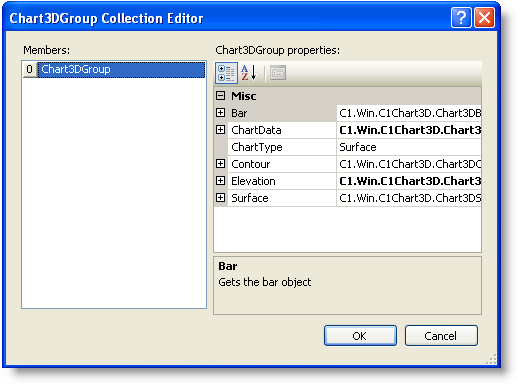Image resolution: width=517 pixels, height=384 pixels.
Task: Switch to Categorized property view
Action: [226, 73]
